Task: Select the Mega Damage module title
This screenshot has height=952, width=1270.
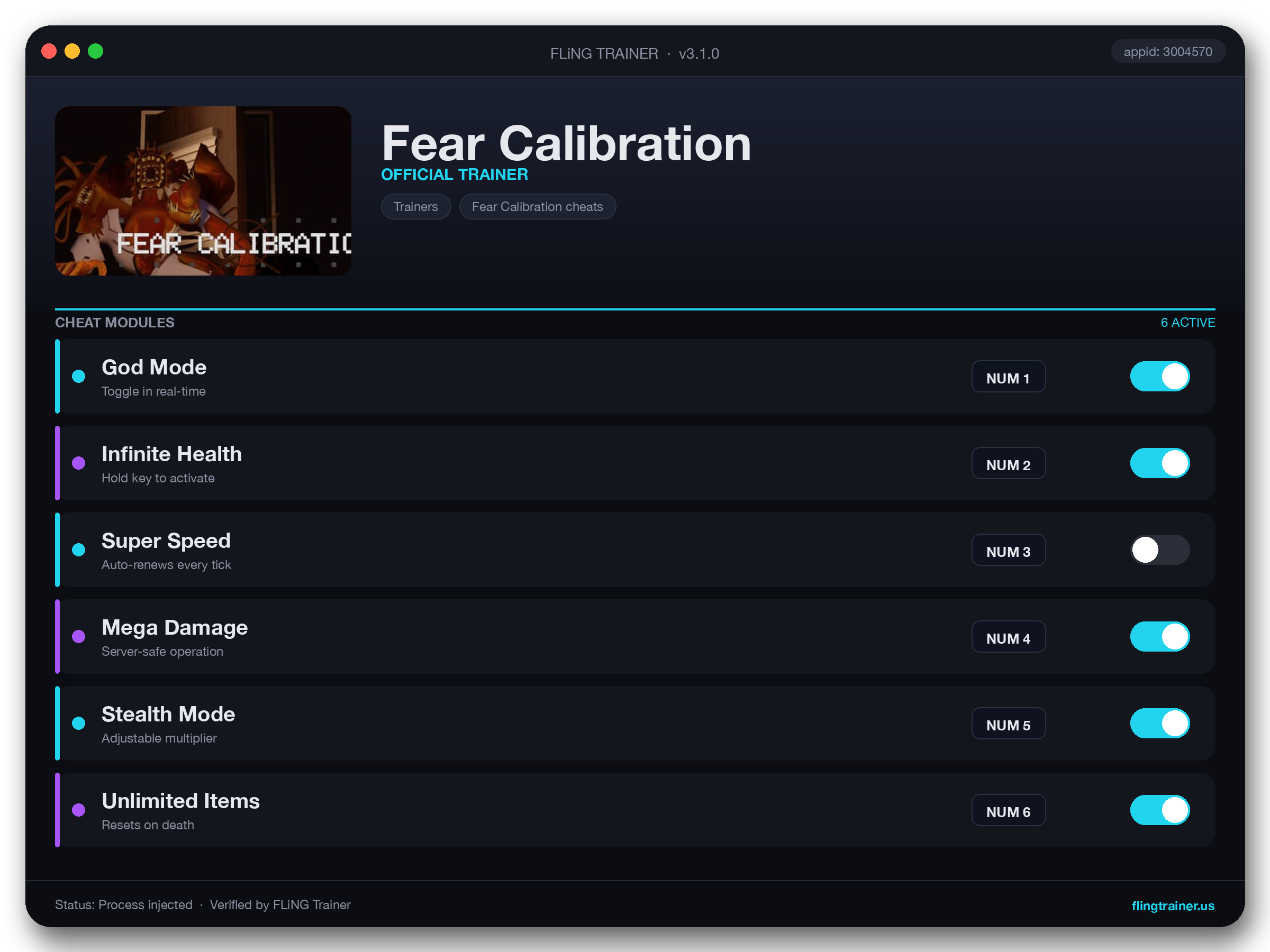Action: tap(175, 627)
